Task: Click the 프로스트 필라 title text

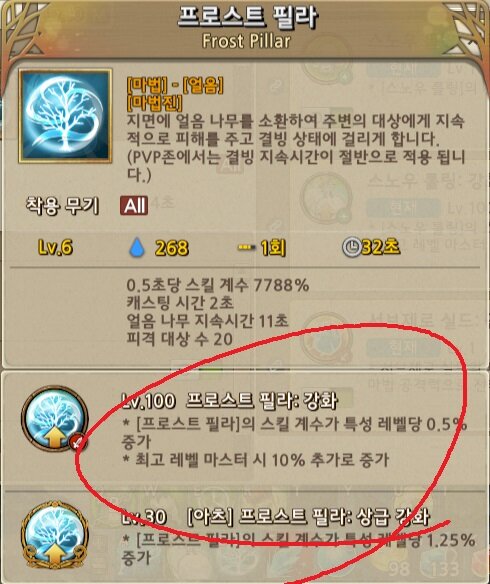Action: coord(247,18)
